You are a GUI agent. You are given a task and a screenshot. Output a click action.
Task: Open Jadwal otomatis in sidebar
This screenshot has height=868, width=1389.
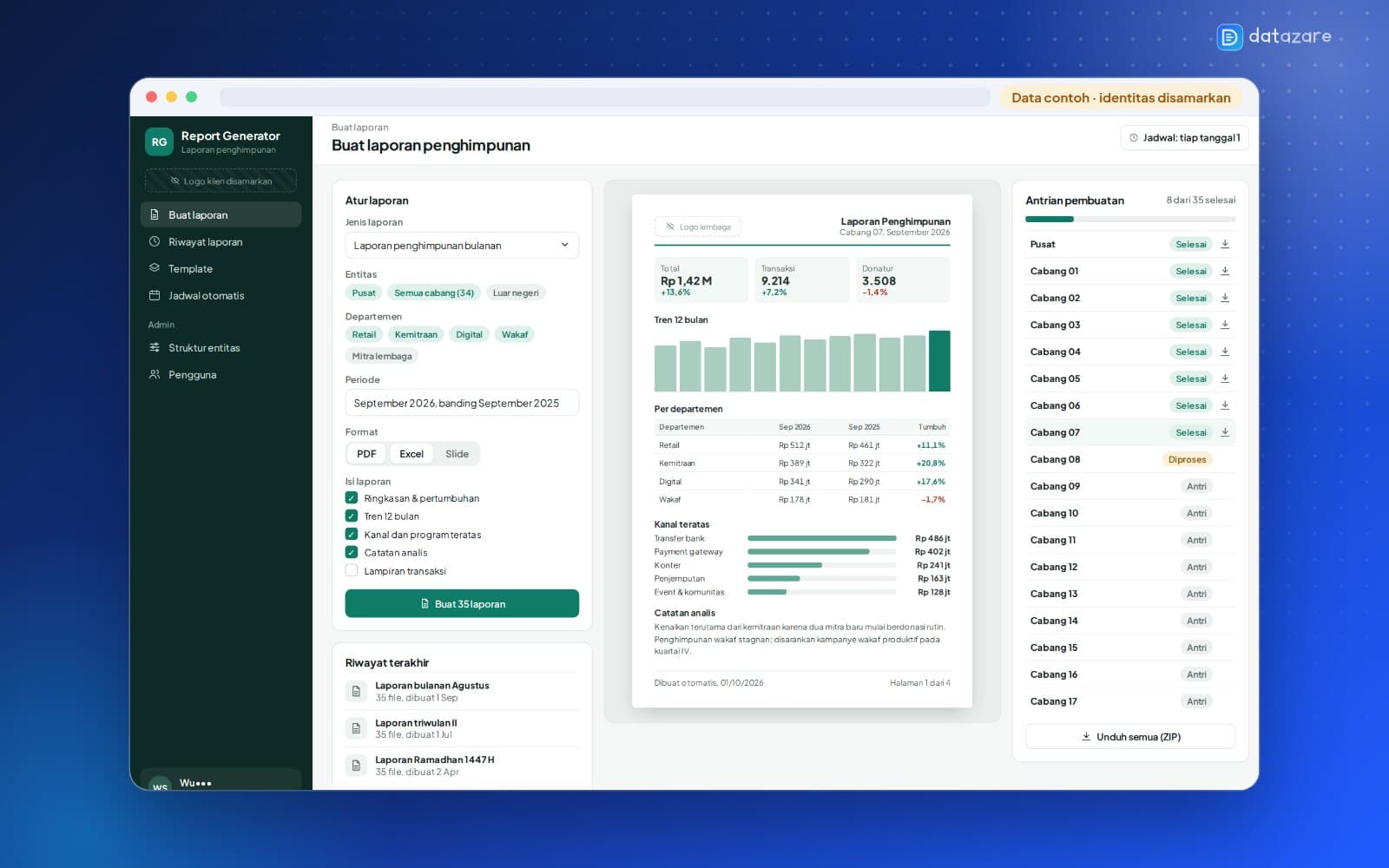(221, 295)
